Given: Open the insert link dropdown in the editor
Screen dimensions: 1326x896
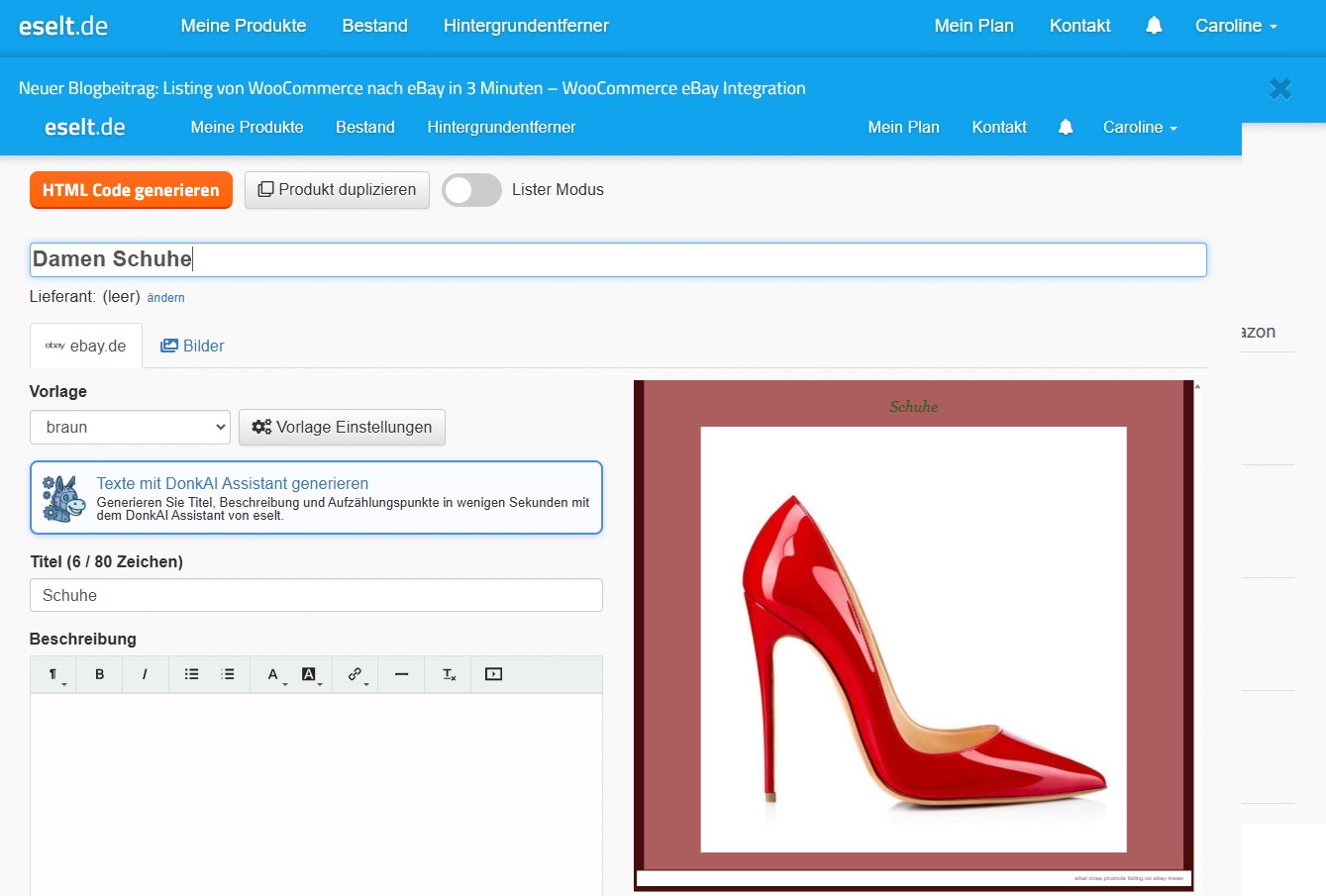Looking at the screenshot, I should pyautogui.click(x=357, y=674).
